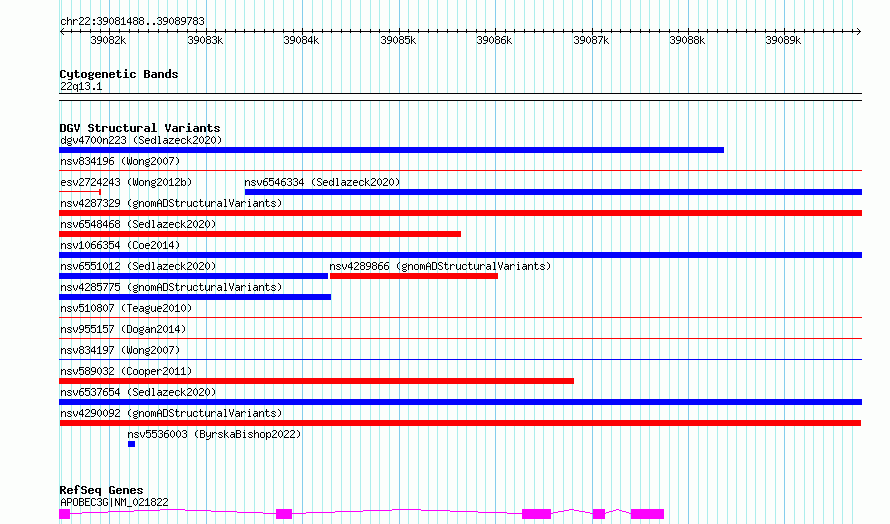This screenshot has height=524, width=890.
Task: Click the nsv589032 (Cooper2011) label
Action: coord(126,371)
